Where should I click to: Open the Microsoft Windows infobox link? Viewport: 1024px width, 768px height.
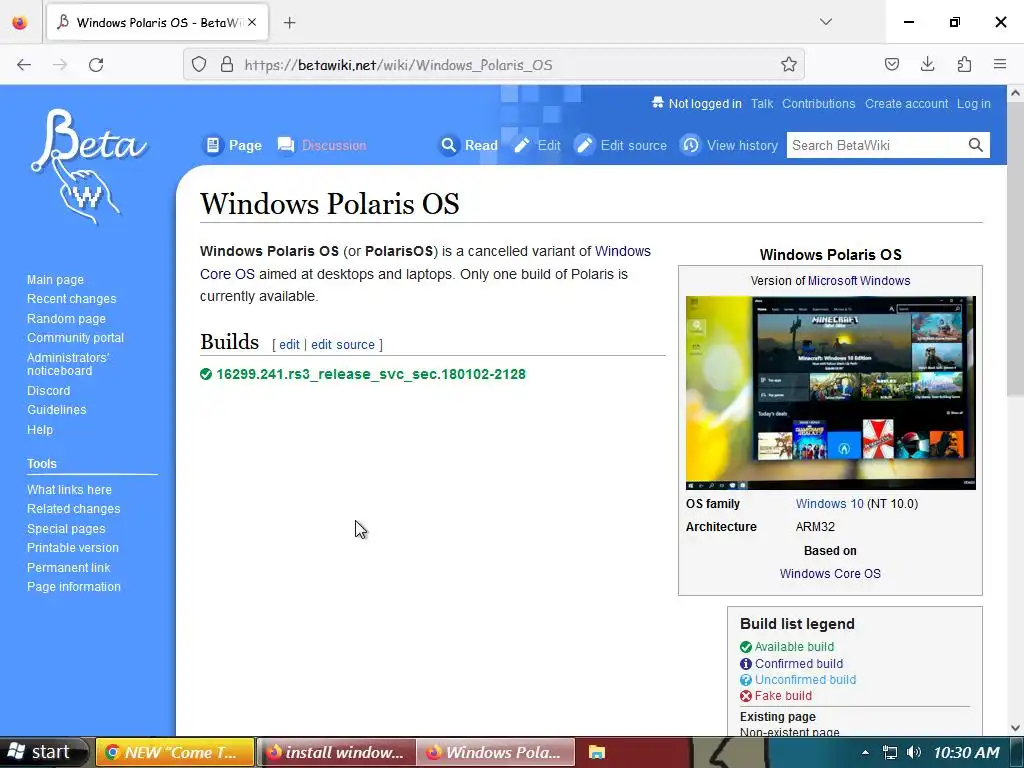point(859,281)
